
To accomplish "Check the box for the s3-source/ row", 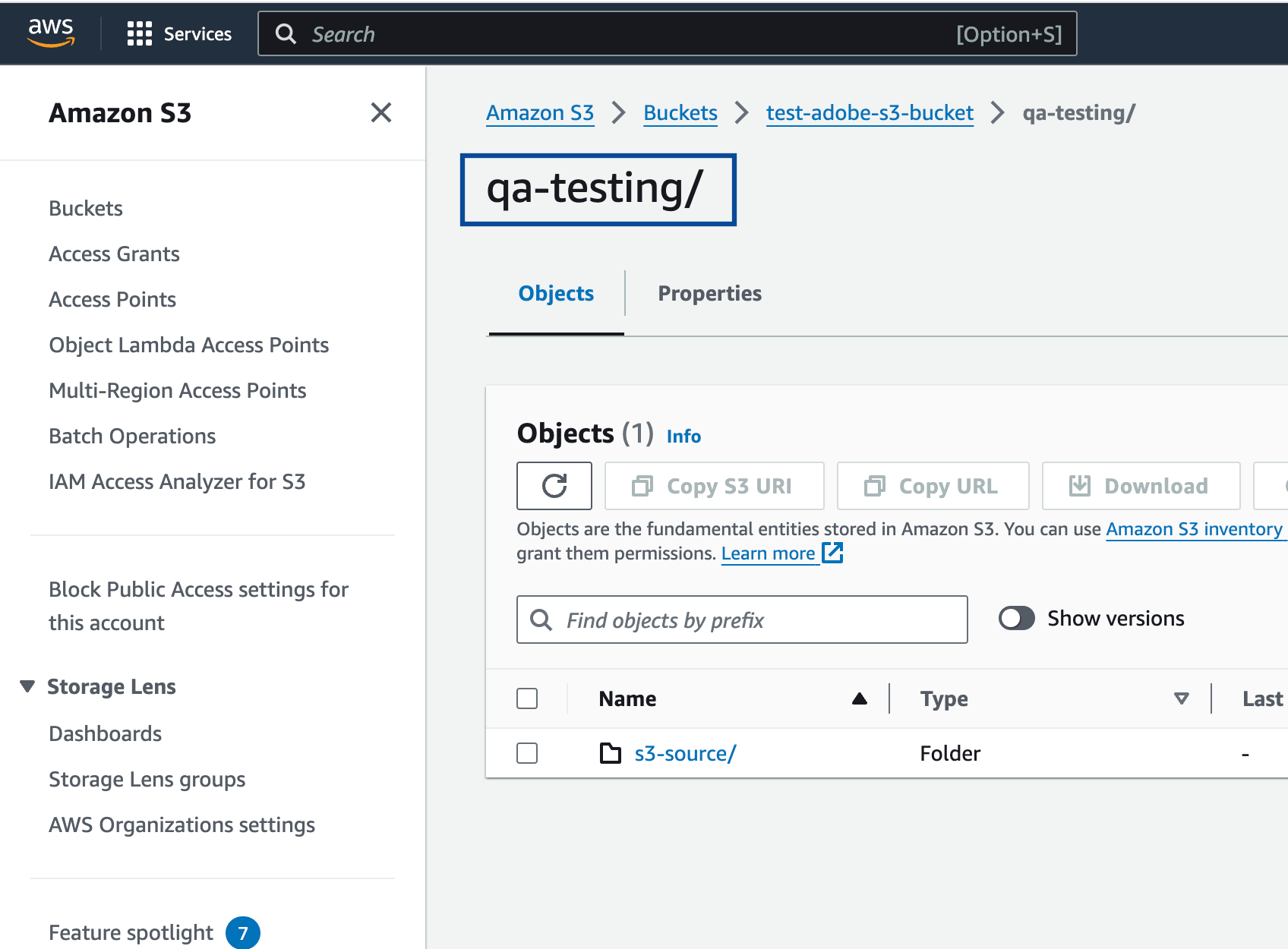I will tap(527, 753).
